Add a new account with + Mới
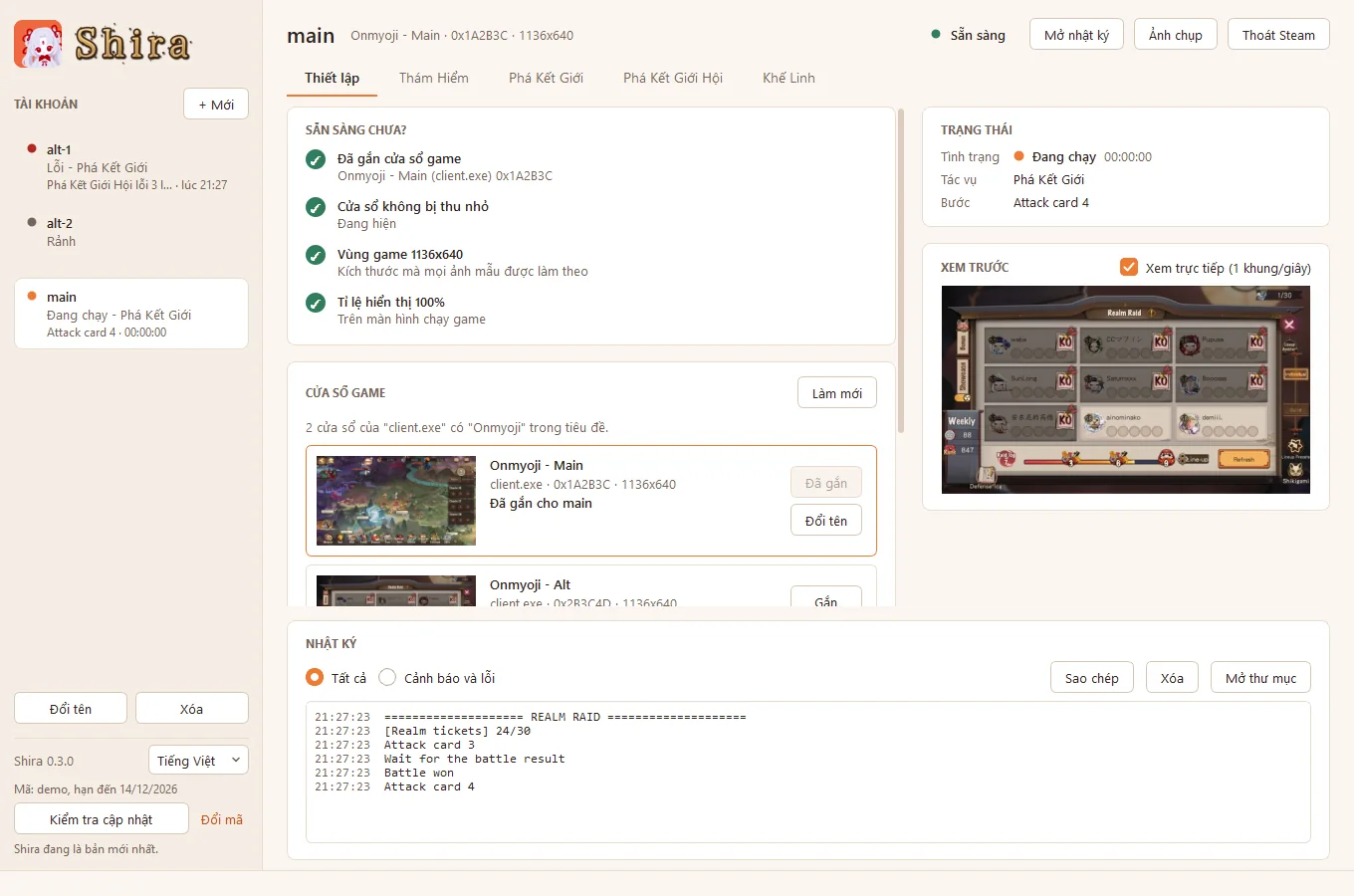The image size is (1354, 896). tap(216, 104)
